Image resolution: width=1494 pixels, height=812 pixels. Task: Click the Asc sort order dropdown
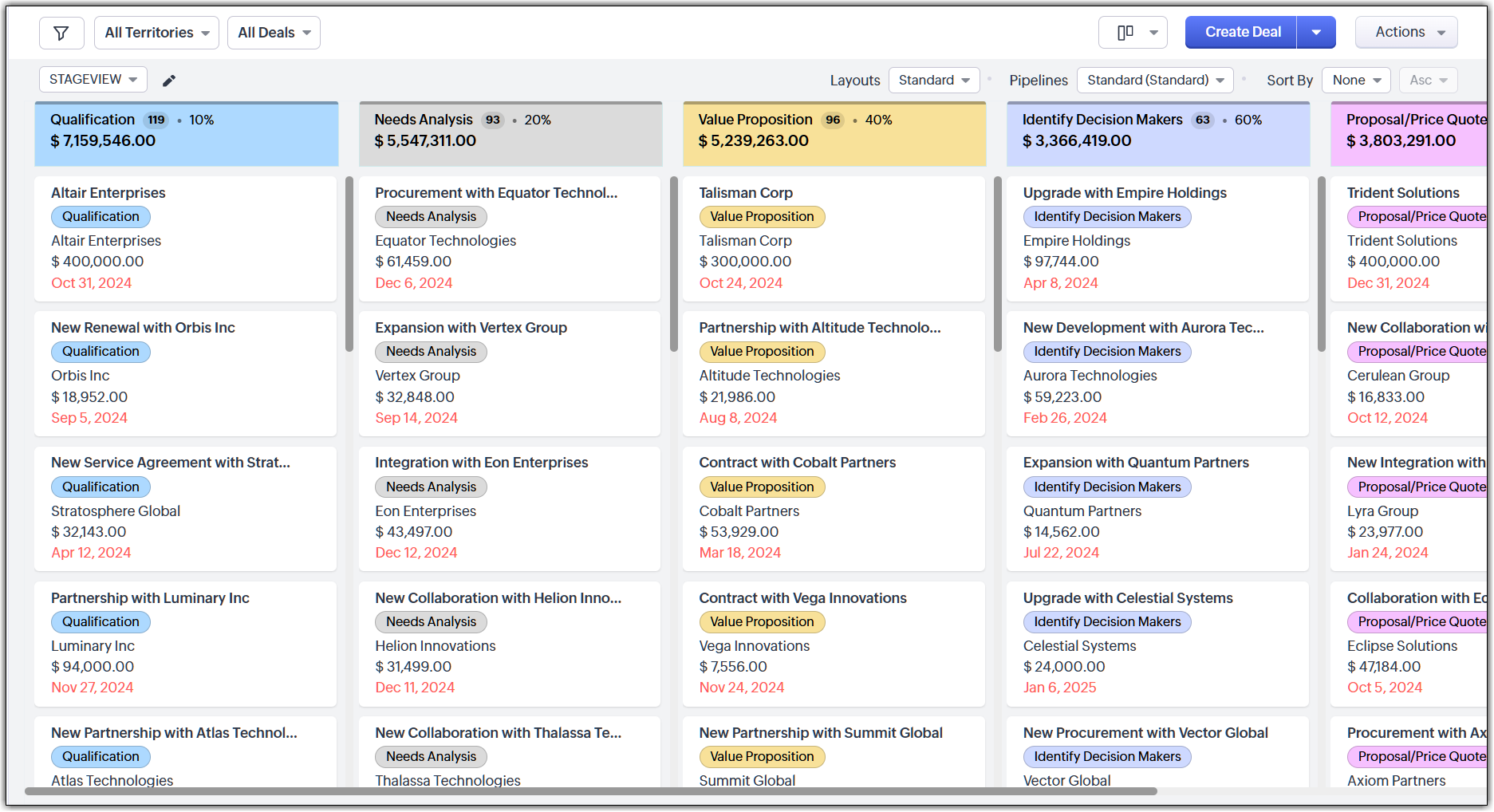pos(1428,81)
